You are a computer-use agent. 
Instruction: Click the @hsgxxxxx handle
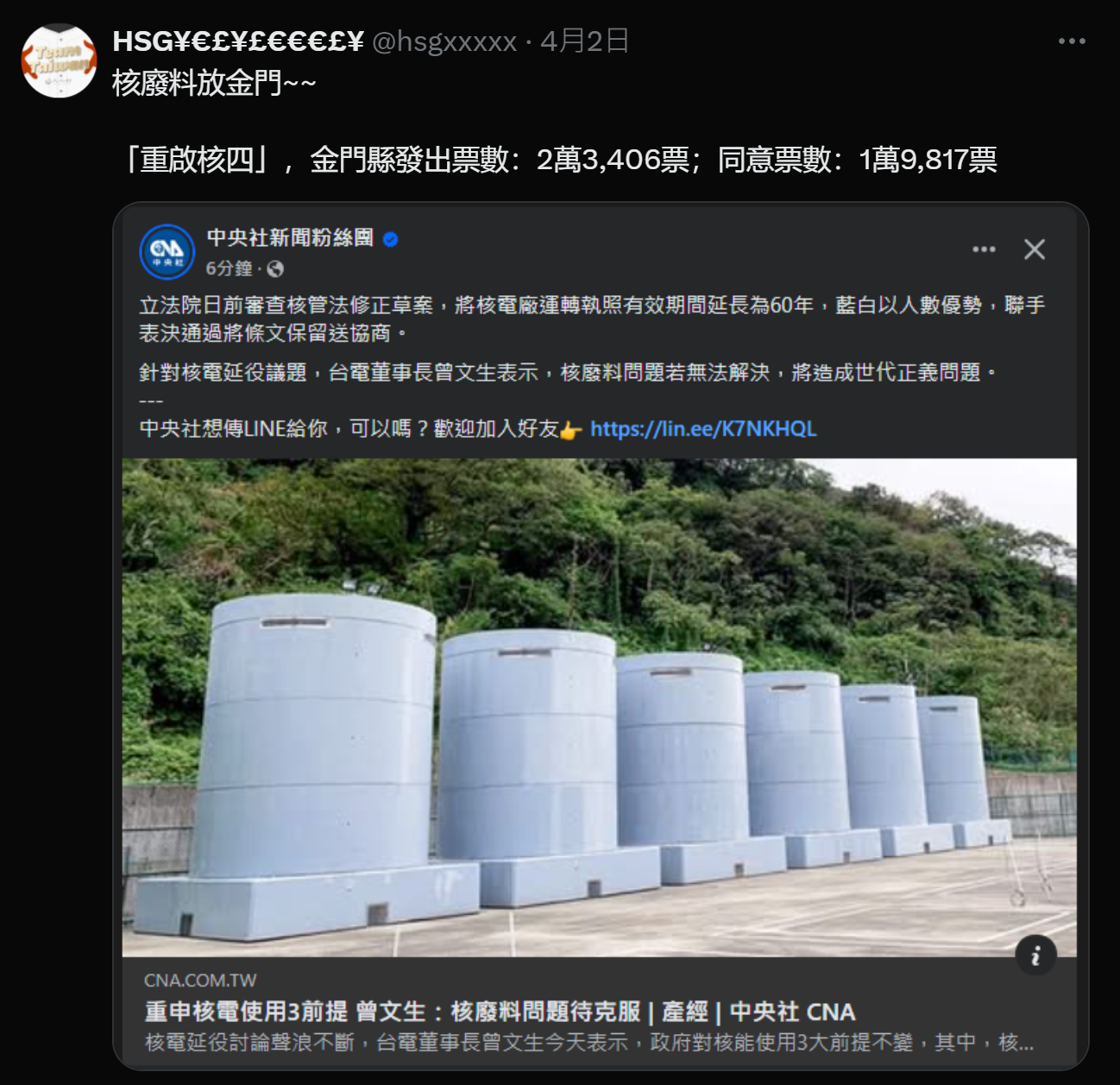click(x=444, y=41)
